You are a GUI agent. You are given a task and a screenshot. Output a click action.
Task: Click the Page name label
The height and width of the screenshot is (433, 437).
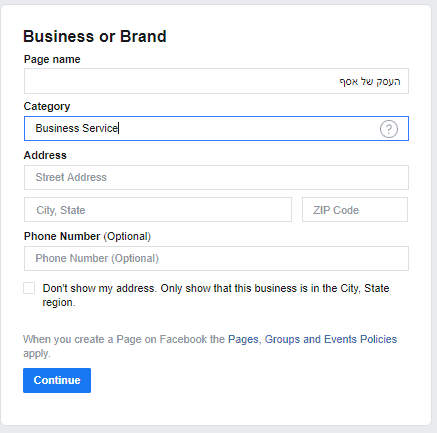pos(52,59)
